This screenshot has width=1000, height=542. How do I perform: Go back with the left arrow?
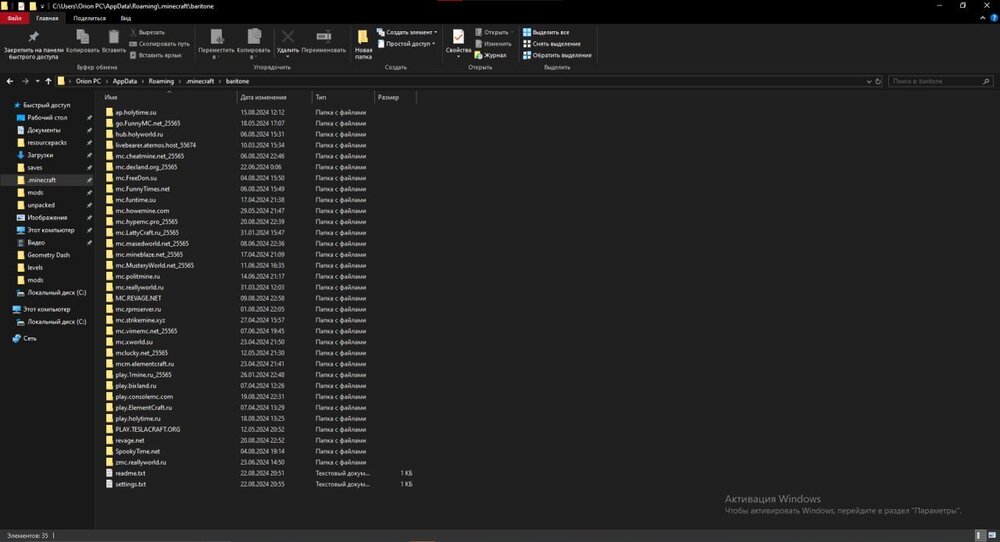[x=10, y=81]
